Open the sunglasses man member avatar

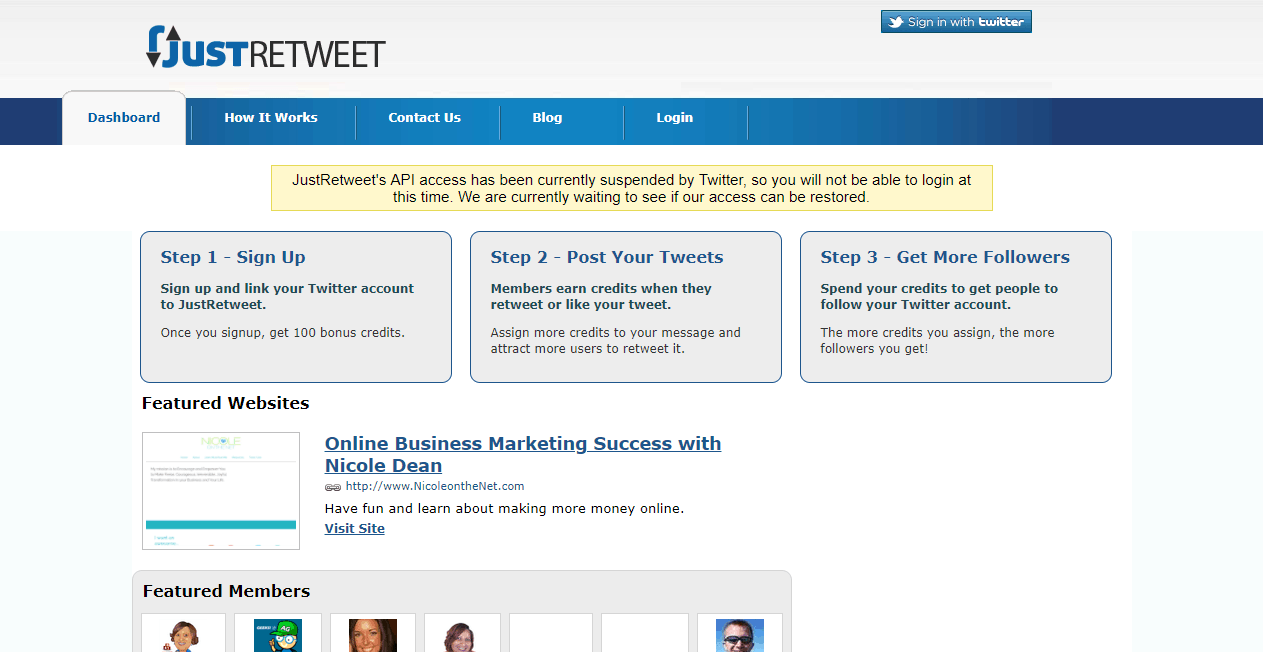[x=739, y=635]
